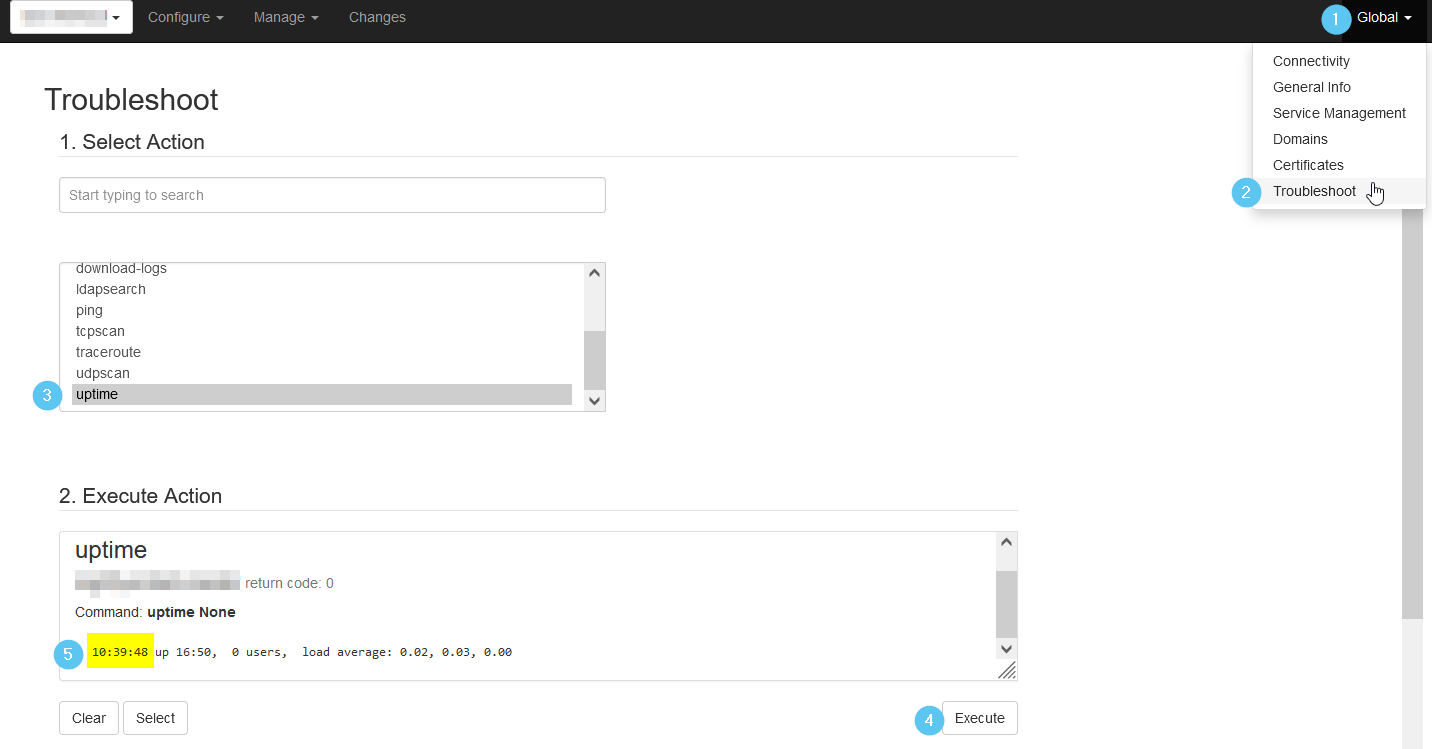Image resolution: width=1432 pixels, height=749 pixels.
Task: Open the Changes page
Action: (377, 17)
